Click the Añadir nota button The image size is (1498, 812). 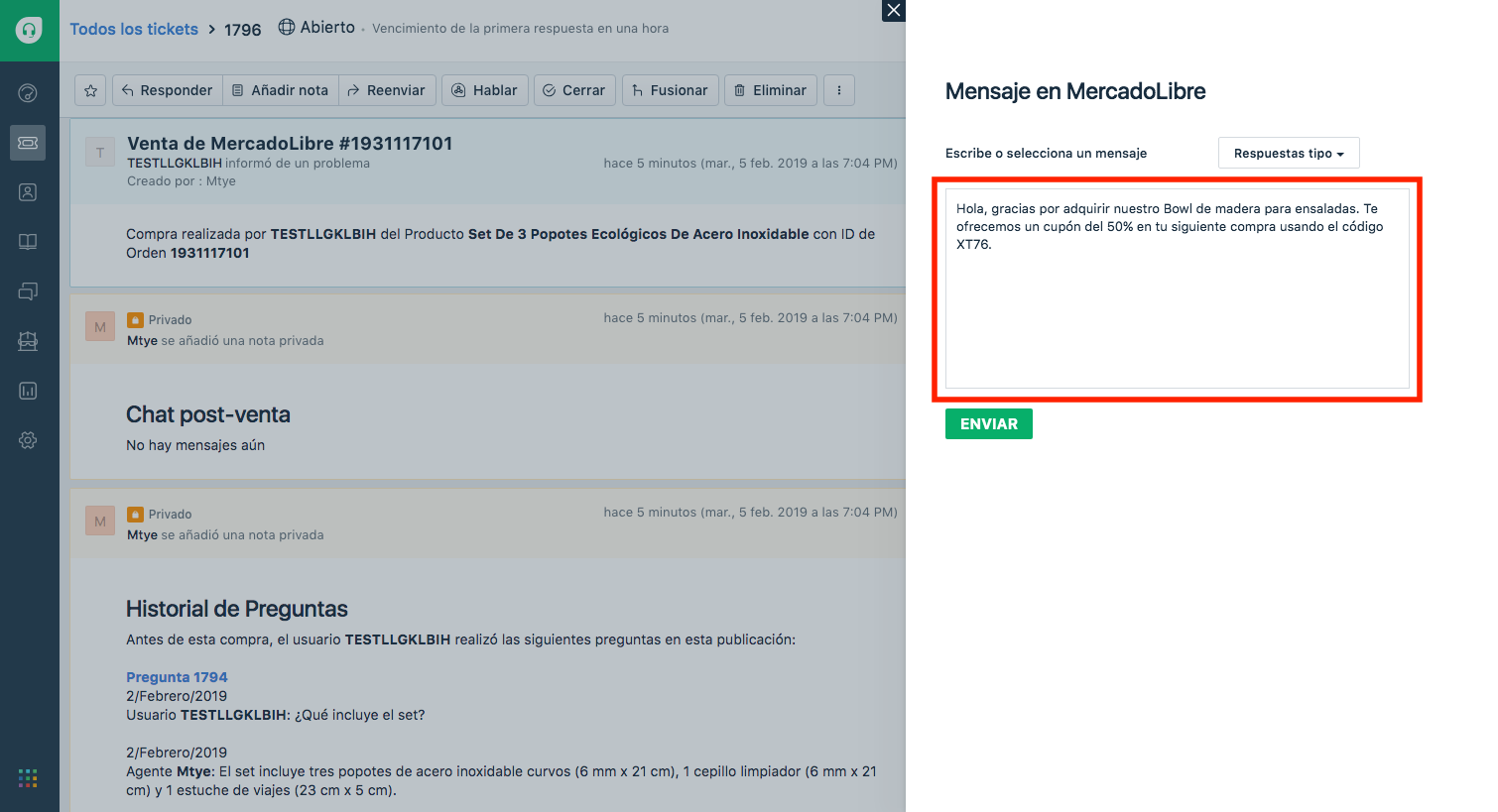click(281, 90)
